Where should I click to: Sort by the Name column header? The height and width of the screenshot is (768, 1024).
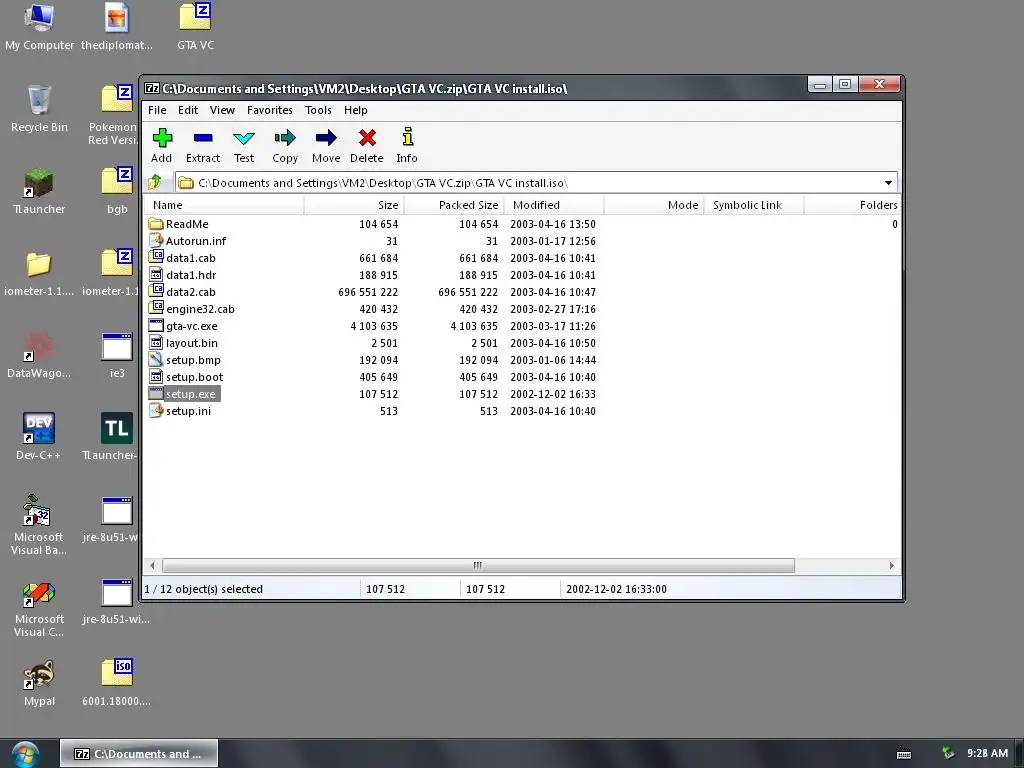tap(224, 205)
